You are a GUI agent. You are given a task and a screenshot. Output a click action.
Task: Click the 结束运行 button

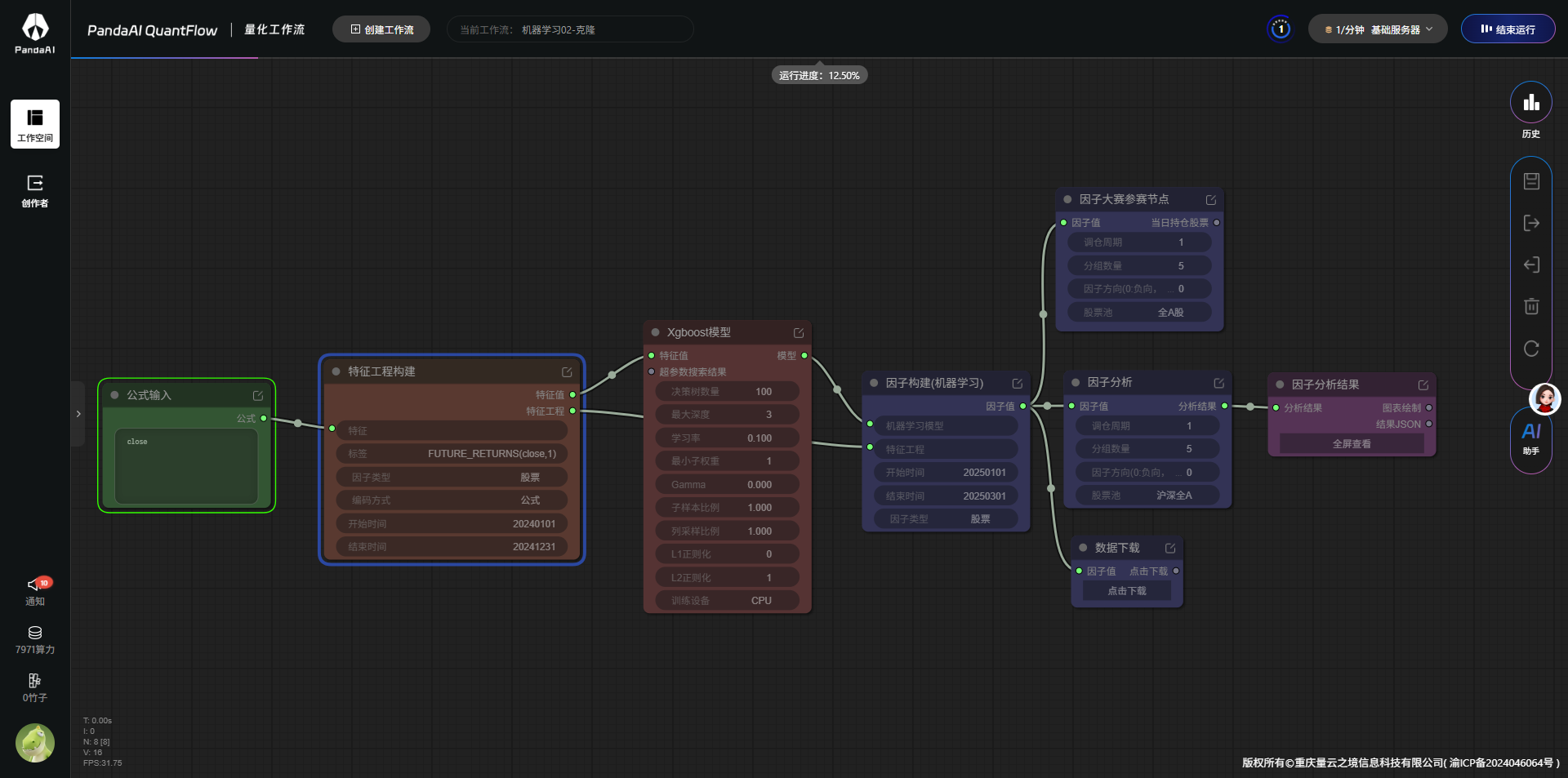pyautogui.click(x=1508, y=29)
